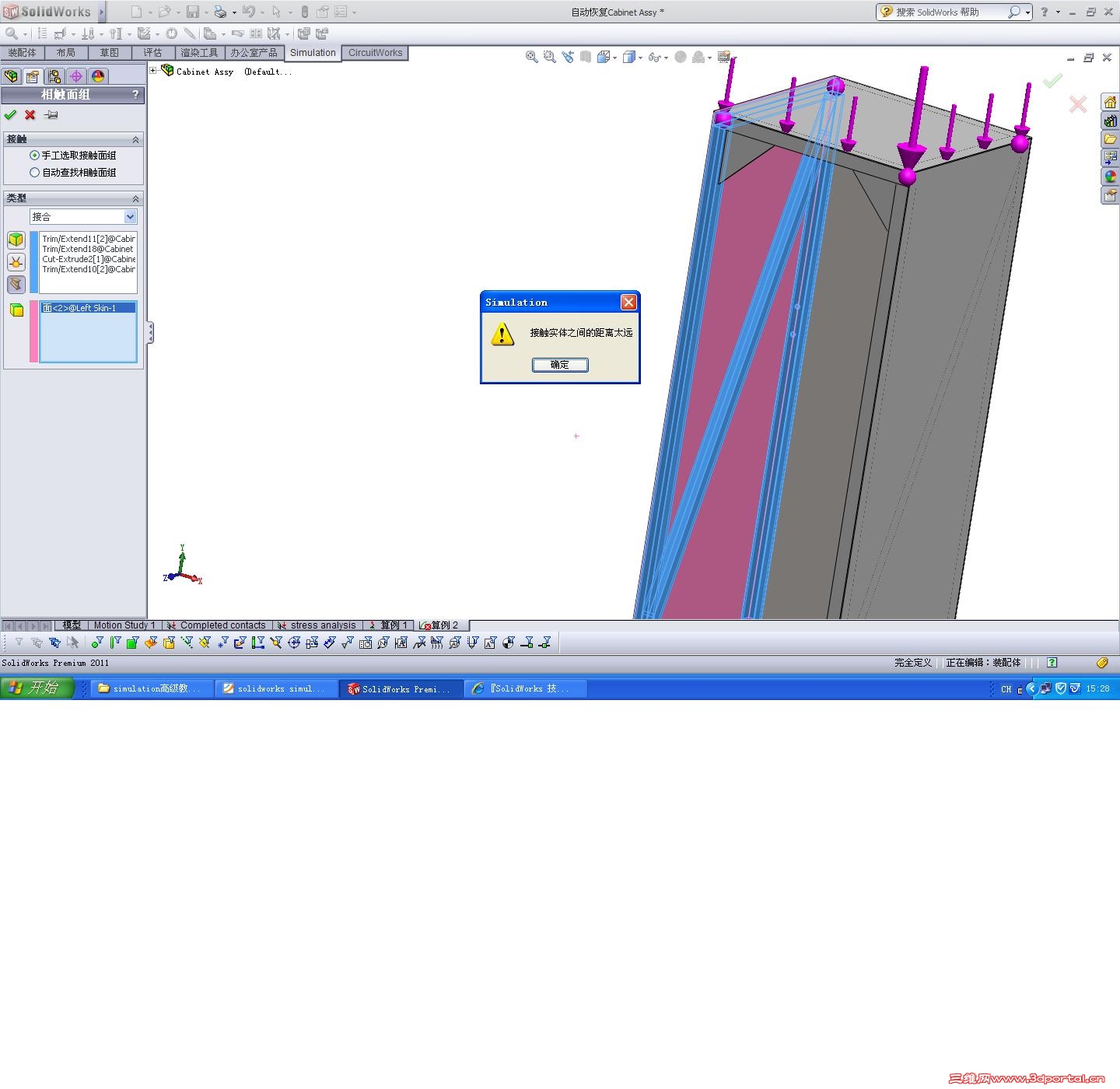Click the Print icon in top toolbar
Image resolution: width=1120 pixels, height=1089 pixels.
[x=220, y=12]
